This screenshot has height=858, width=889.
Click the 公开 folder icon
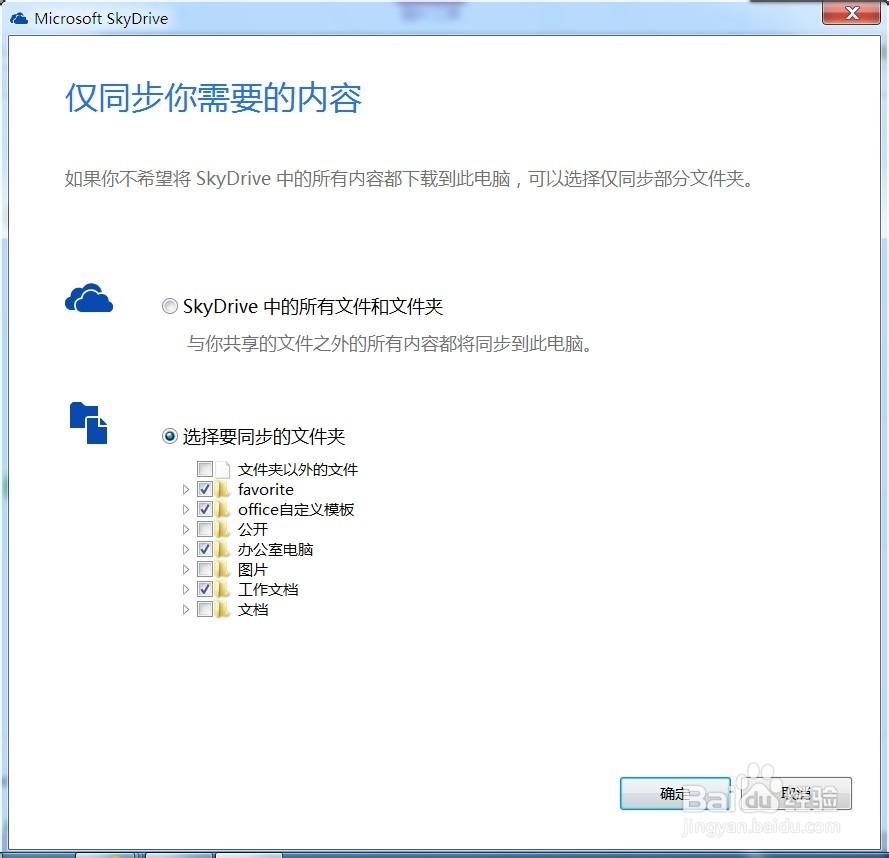point(223,529)
